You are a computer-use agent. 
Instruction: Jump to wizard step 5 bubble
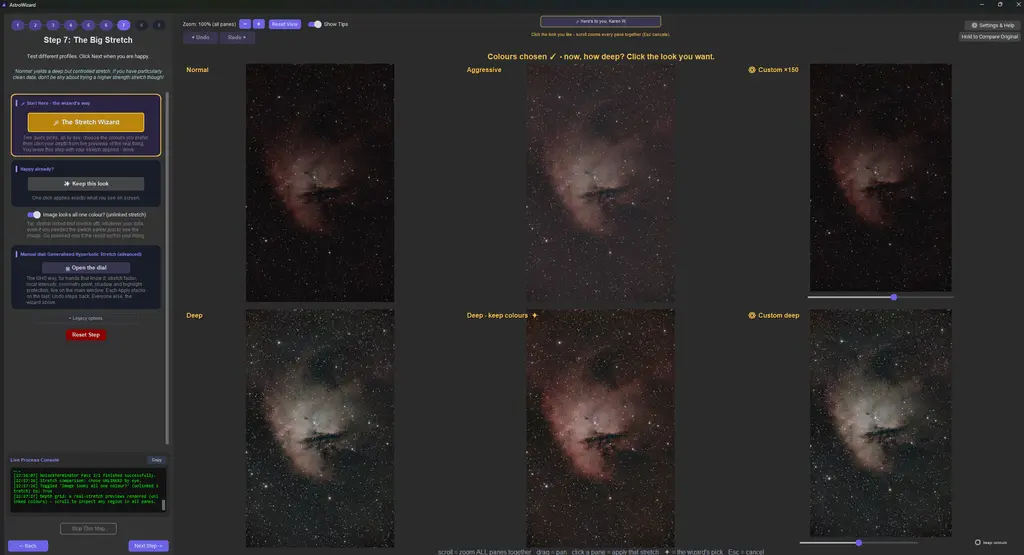click(88, 25)
